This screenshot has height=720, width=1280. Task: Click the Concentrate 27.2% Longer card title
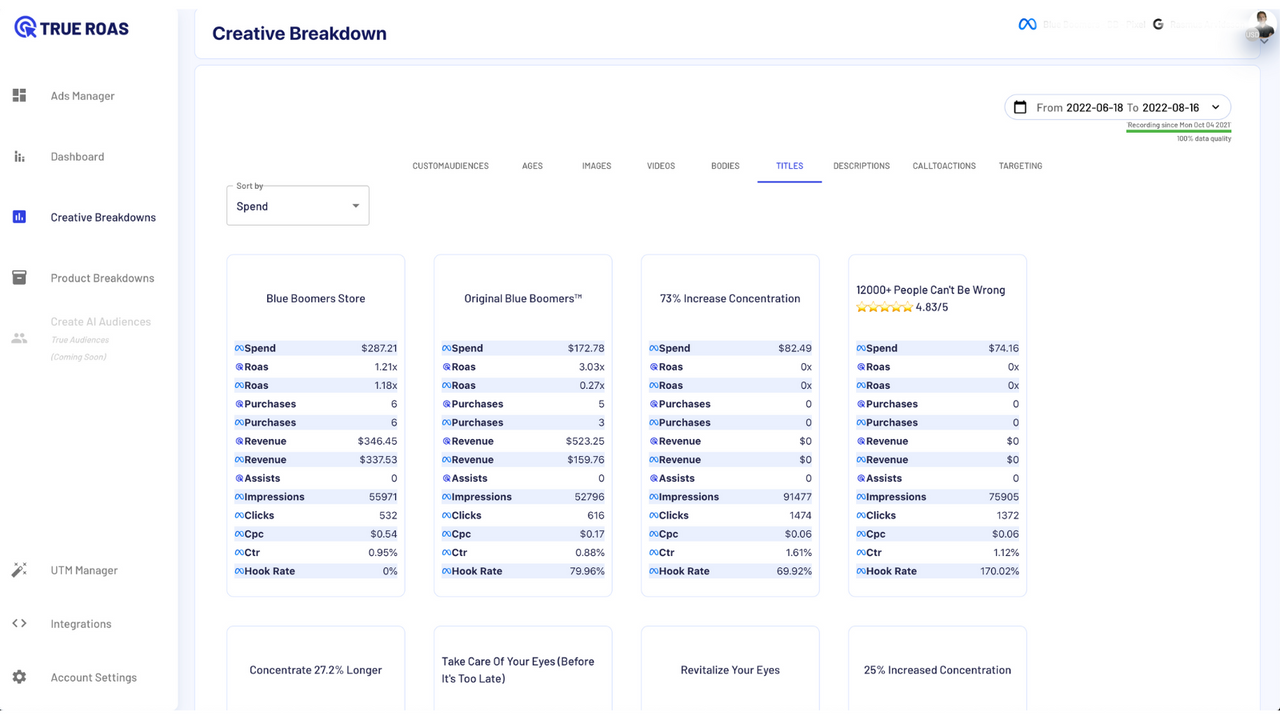click(x=315, y=670)
